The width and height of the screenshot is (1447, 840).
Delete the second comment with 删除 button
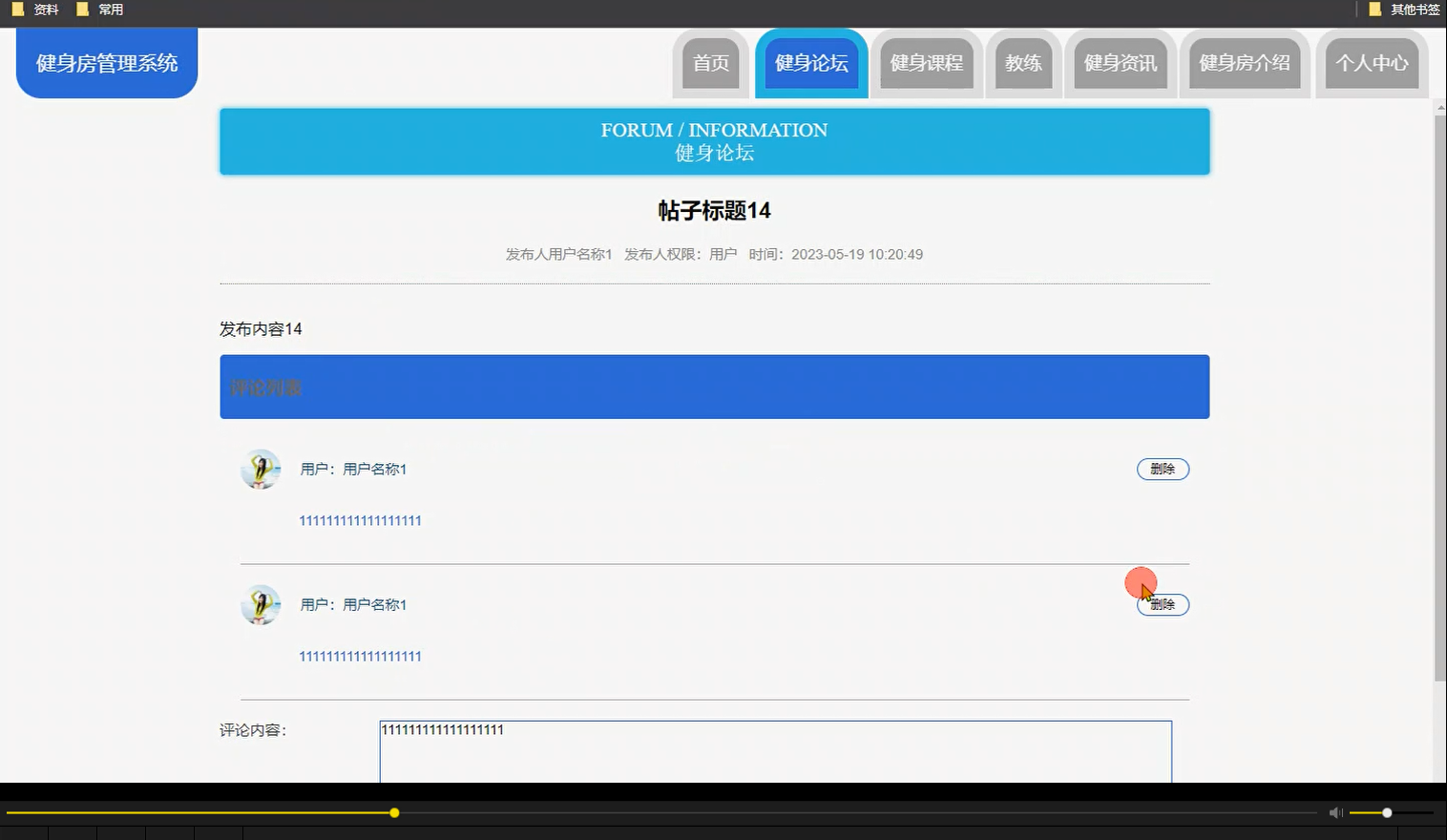click(1163, 604)
